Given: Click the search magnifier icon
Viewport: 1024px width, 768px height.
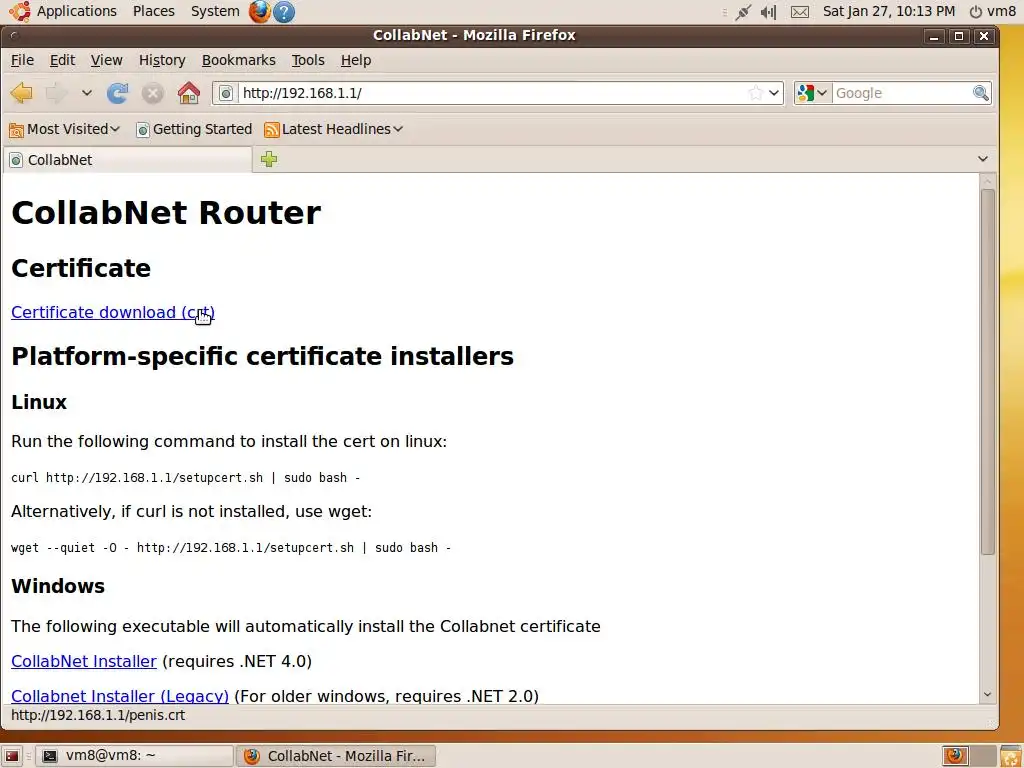Looking at the screenshot, I should [x=981, y=93].
